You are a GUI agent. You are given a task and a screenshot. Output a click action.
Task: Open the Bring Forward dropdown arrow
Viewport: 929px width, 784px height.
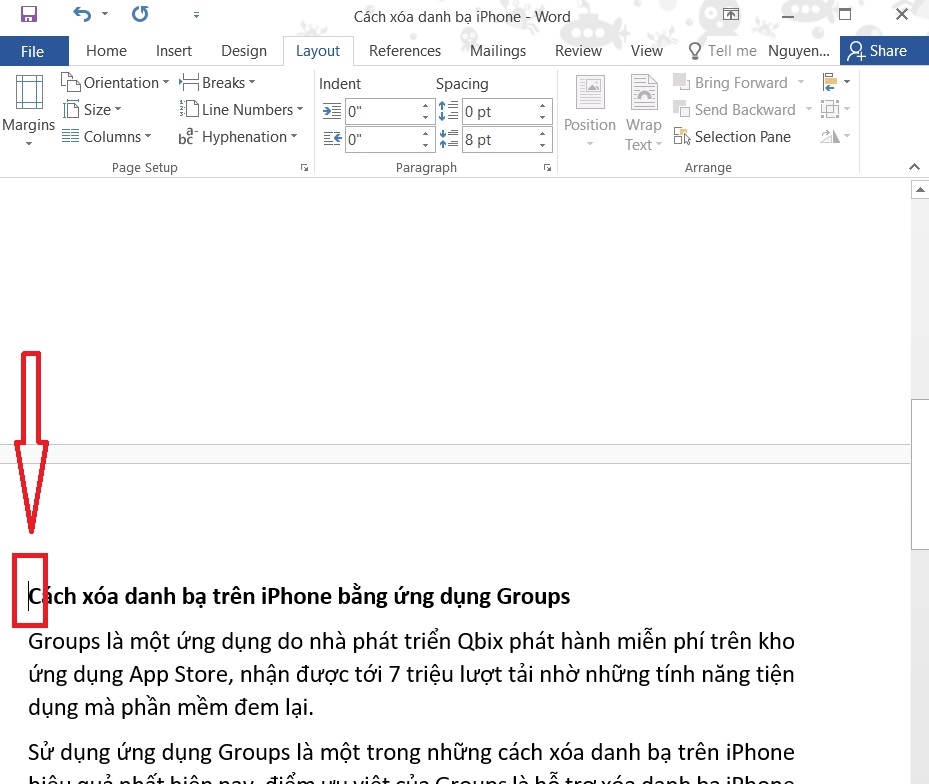pyautogui.click(x=801, y=82)
